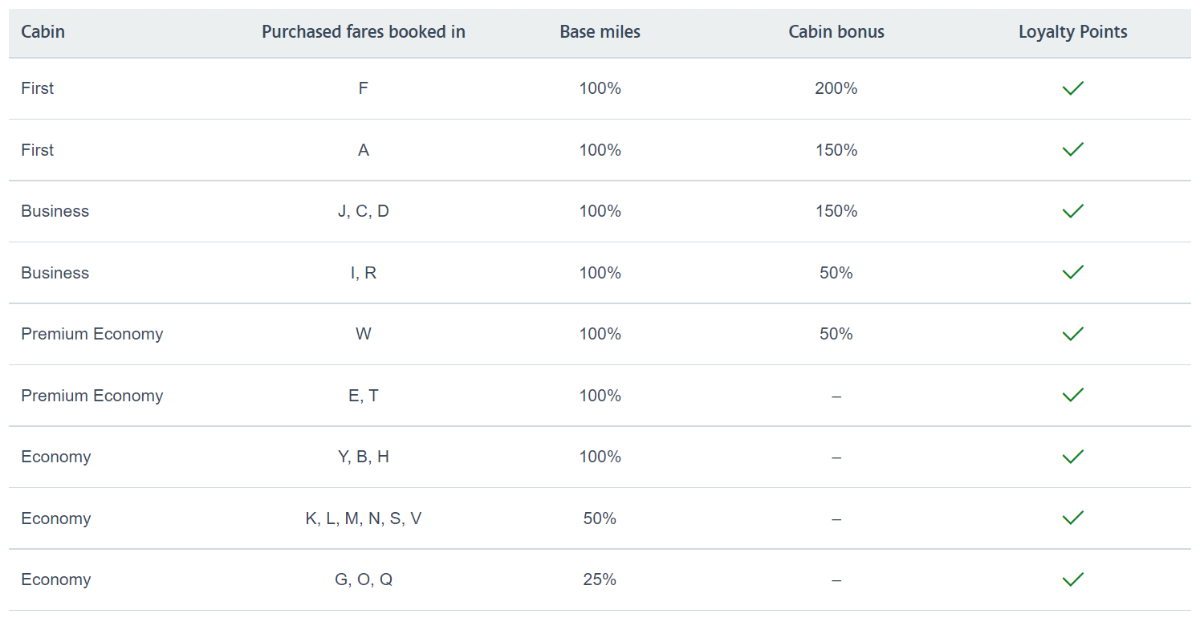Select the Purchased fares booked in header

point(363,32)
